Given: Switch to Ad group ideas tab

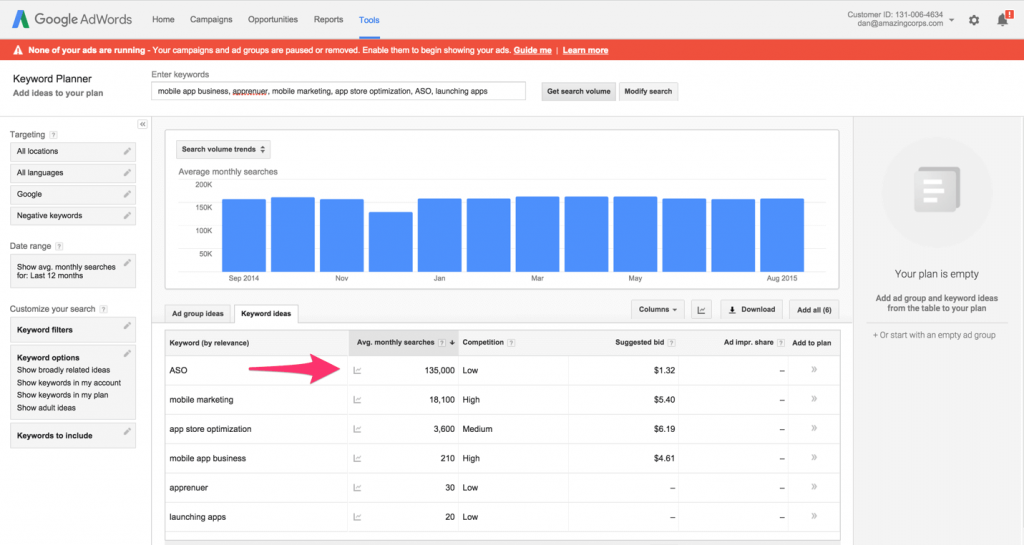Looking at the screenshot, I should pyautogui.click(x=198, y=313).
